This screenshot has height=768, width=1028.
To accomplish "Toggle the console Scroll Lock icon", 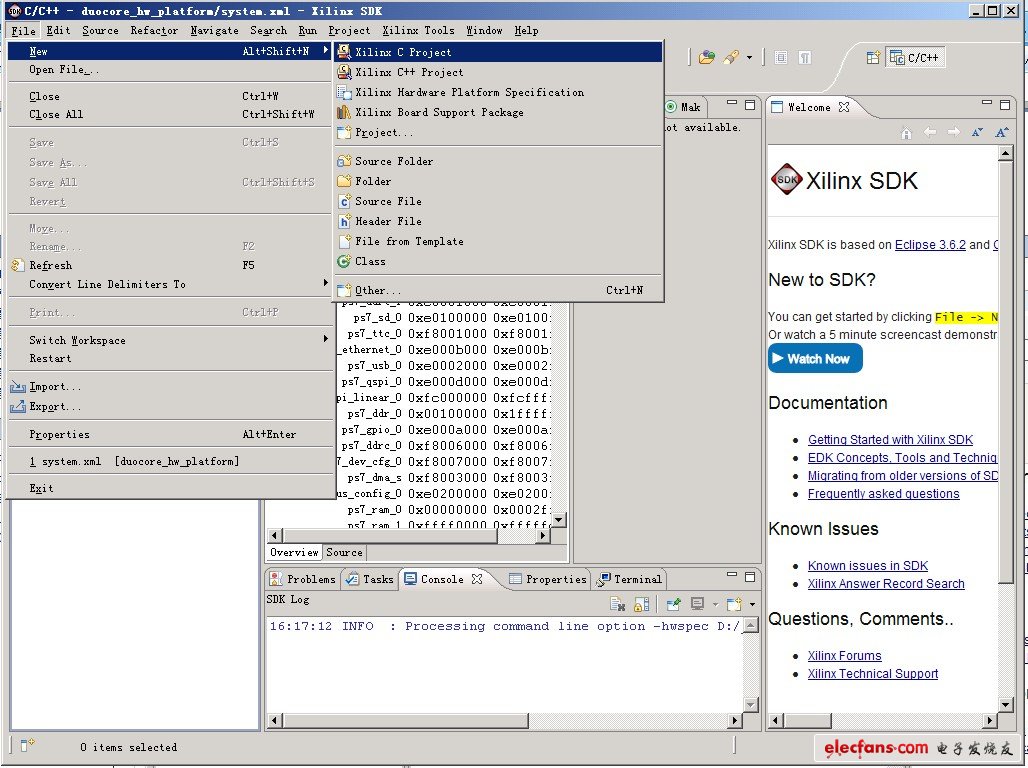I will point(641,604).
